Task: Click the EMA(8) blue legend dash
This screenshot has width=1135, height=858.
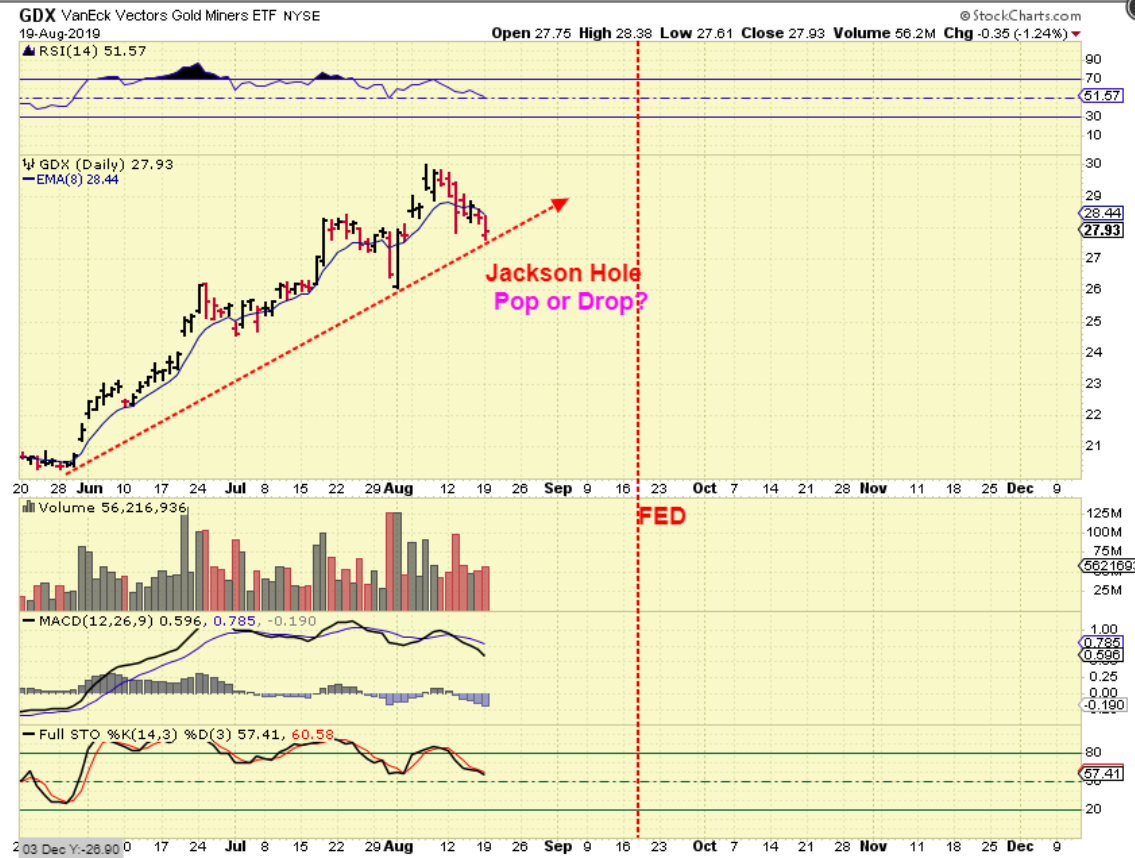Action: point(29,180)
